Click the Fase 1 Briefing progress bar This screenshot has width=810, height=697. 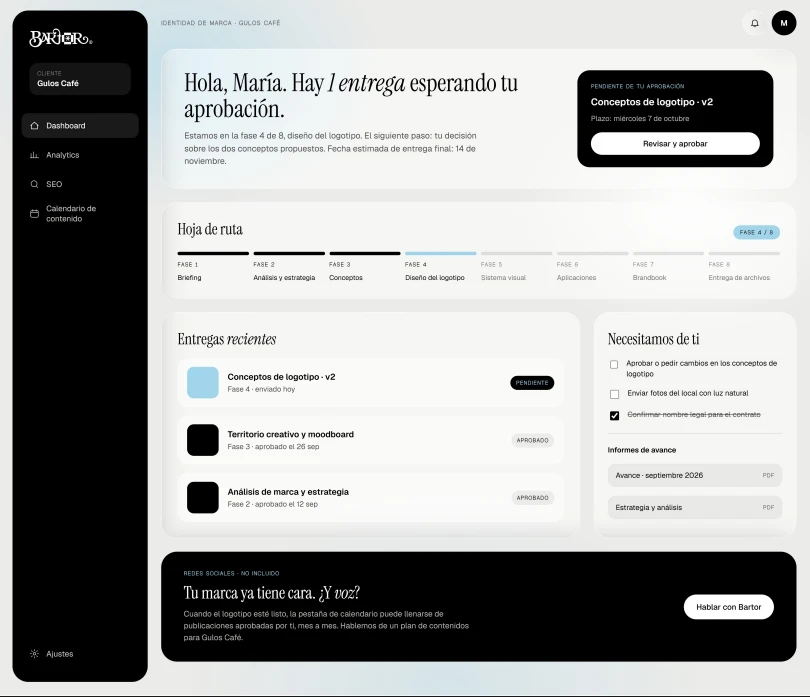[213, 253]
